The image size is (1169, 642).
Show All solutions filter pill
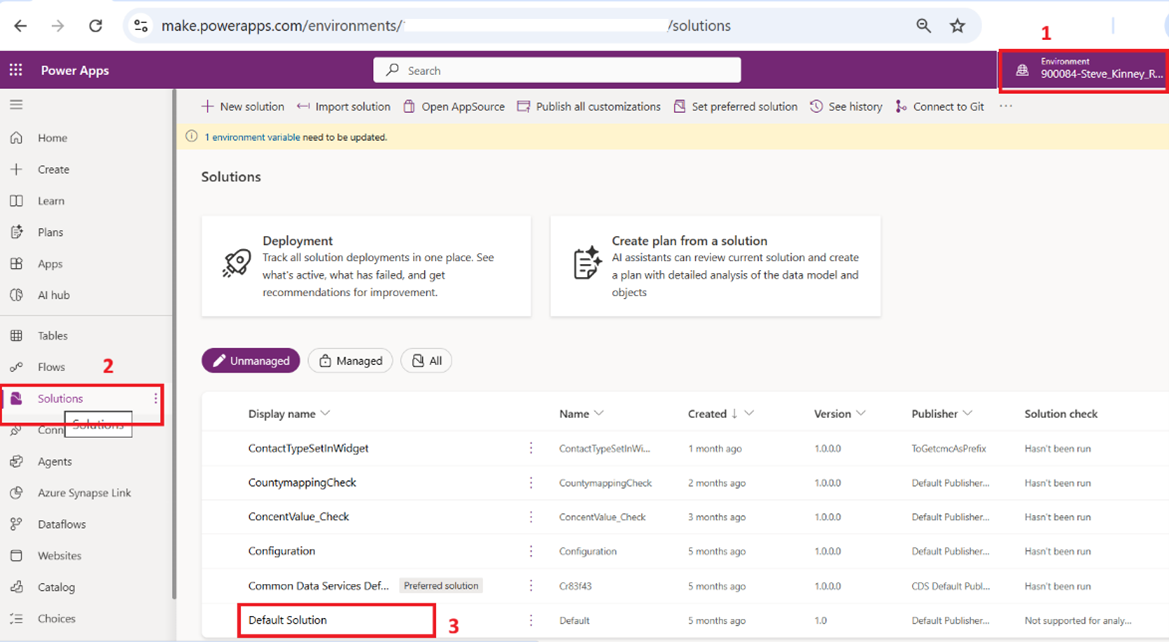(426, 361)
